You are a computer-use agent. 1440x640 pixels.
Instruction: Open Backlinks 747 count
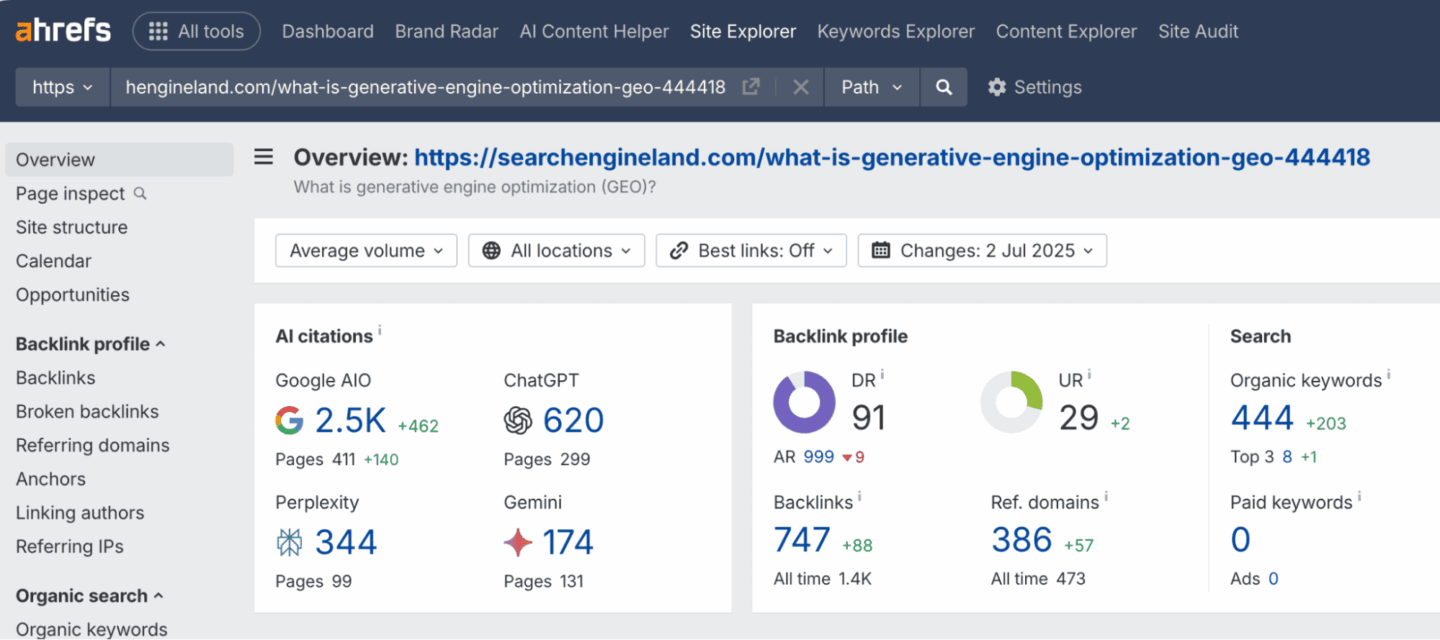(802, 540)
